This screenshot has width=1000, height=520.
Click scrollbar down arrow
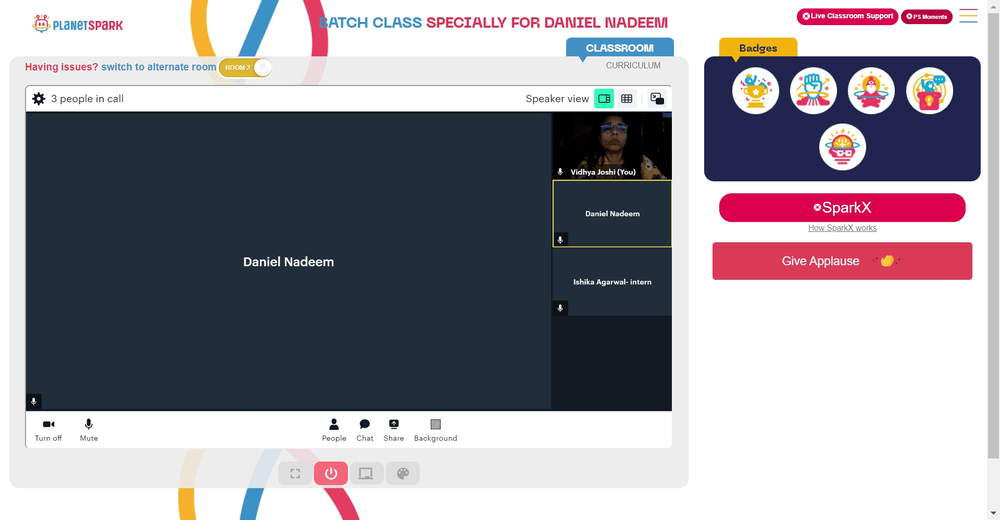[x=994, y=514]
